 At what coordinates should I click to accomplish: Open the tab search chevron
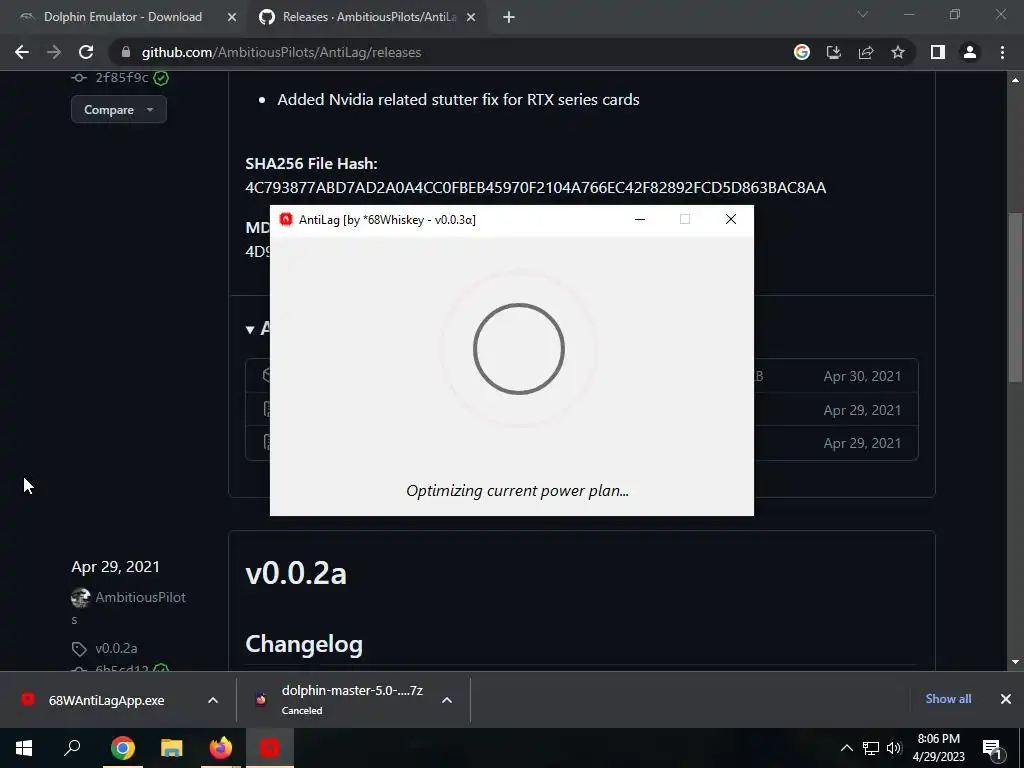[863, 14]
